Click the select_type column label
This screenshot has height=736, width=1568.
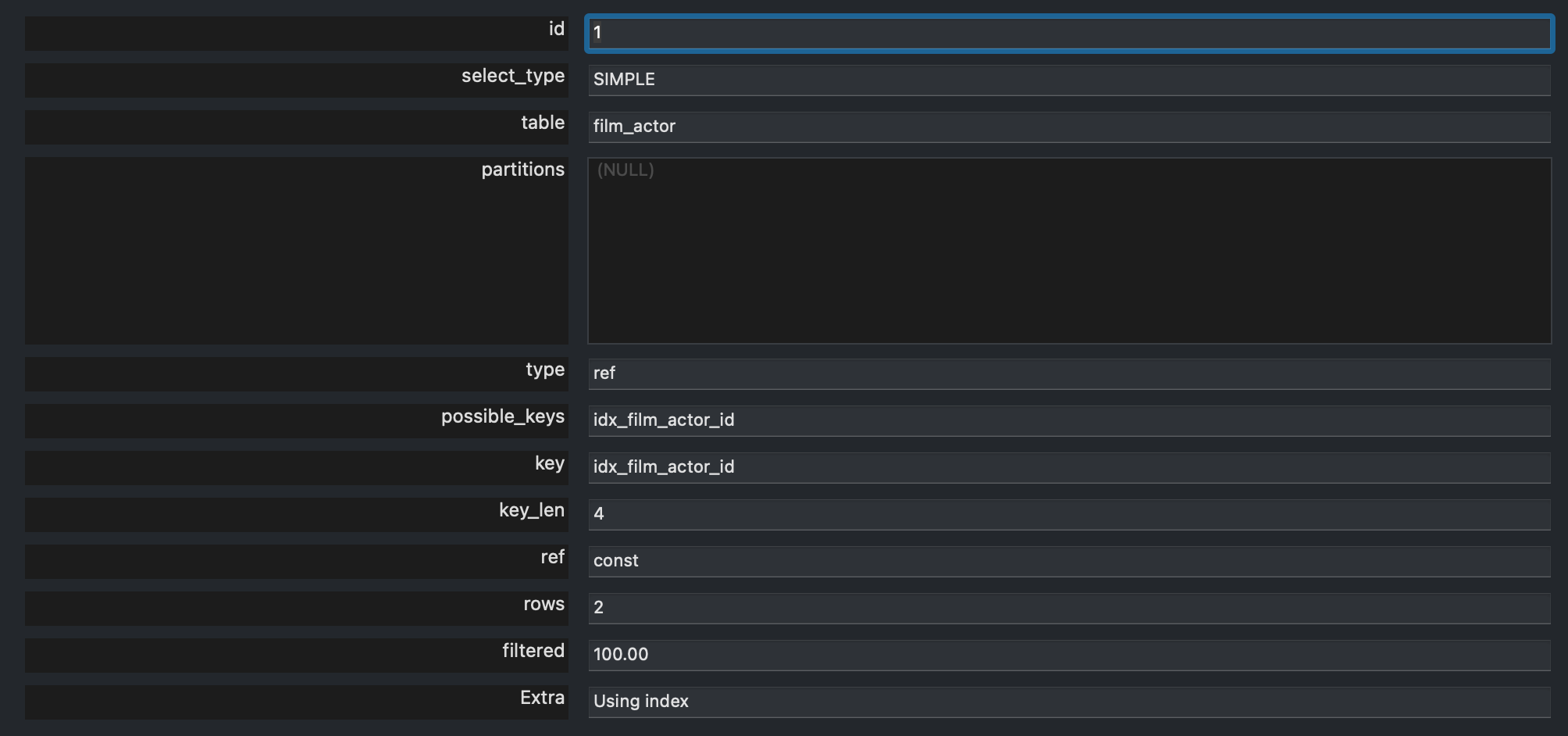click(512, 76)
